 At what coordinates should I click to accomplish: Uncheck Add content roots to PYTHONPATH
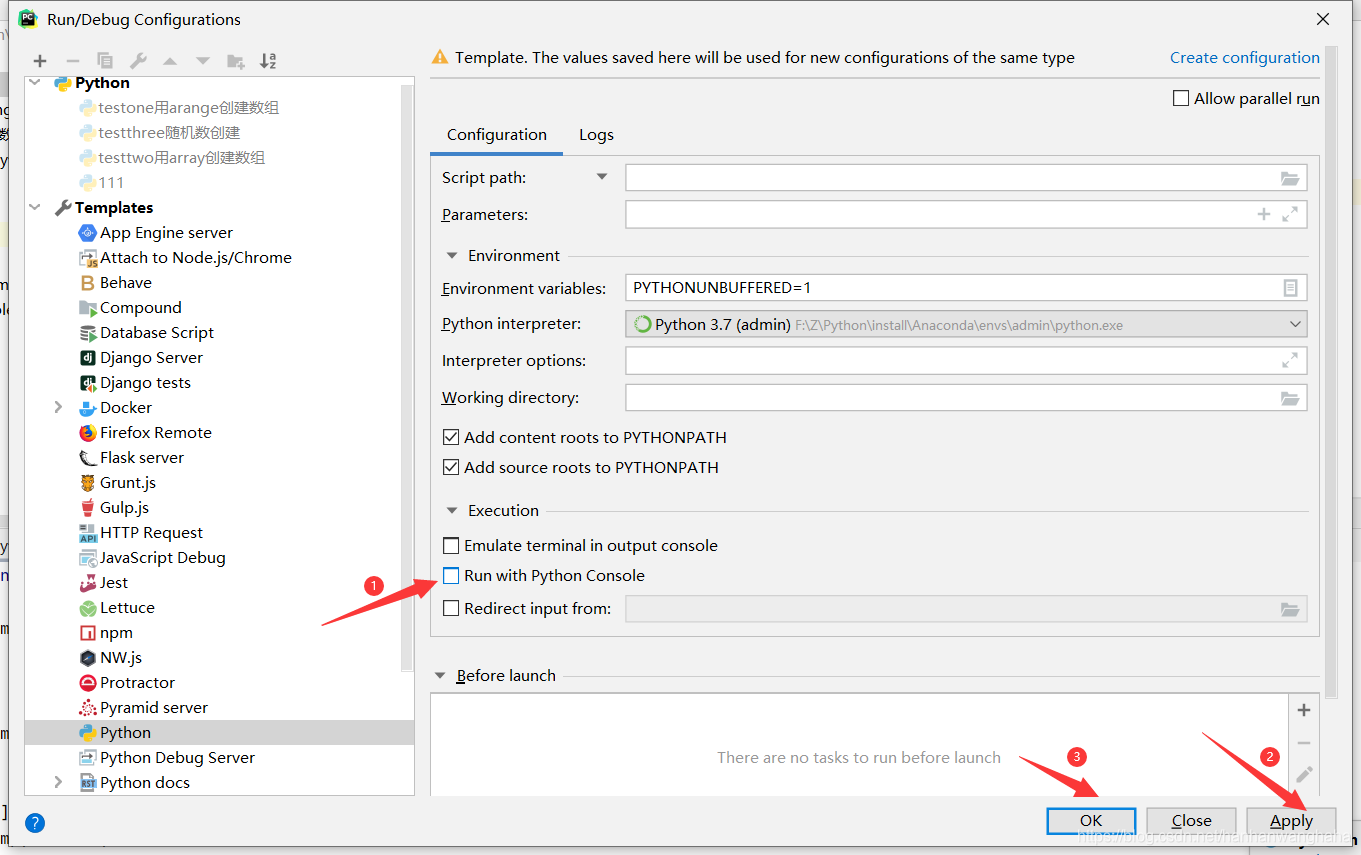(x=451, y=437)
